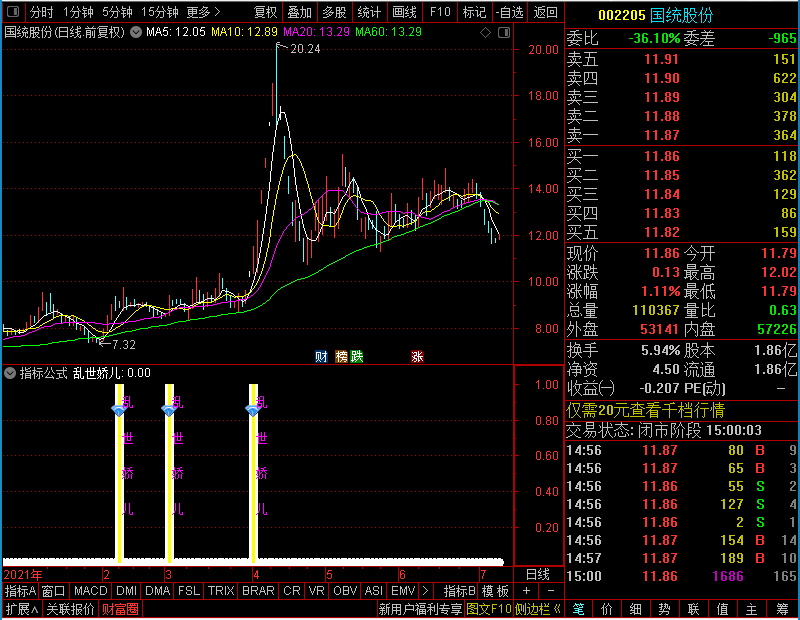Open the 指标B list
Screen dimensions: 800x620
pos(460,591)
